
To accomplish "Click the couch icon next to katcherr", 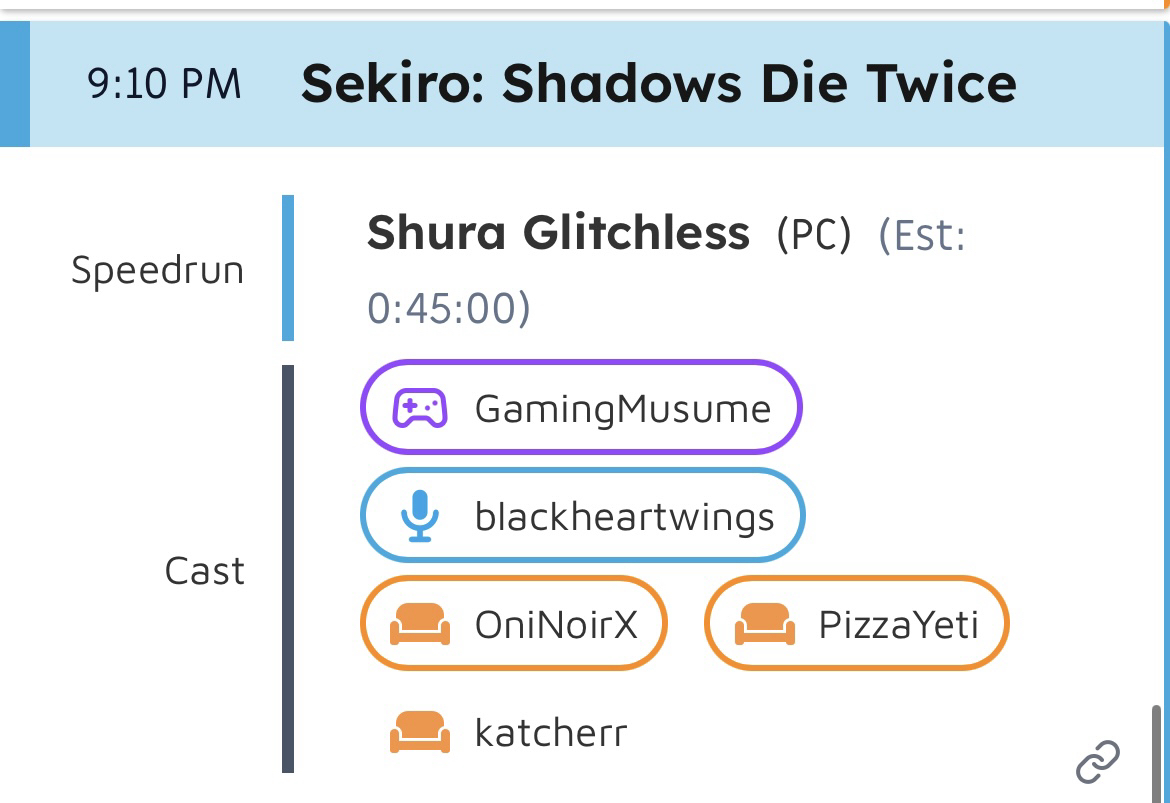I will coord(420,733).
